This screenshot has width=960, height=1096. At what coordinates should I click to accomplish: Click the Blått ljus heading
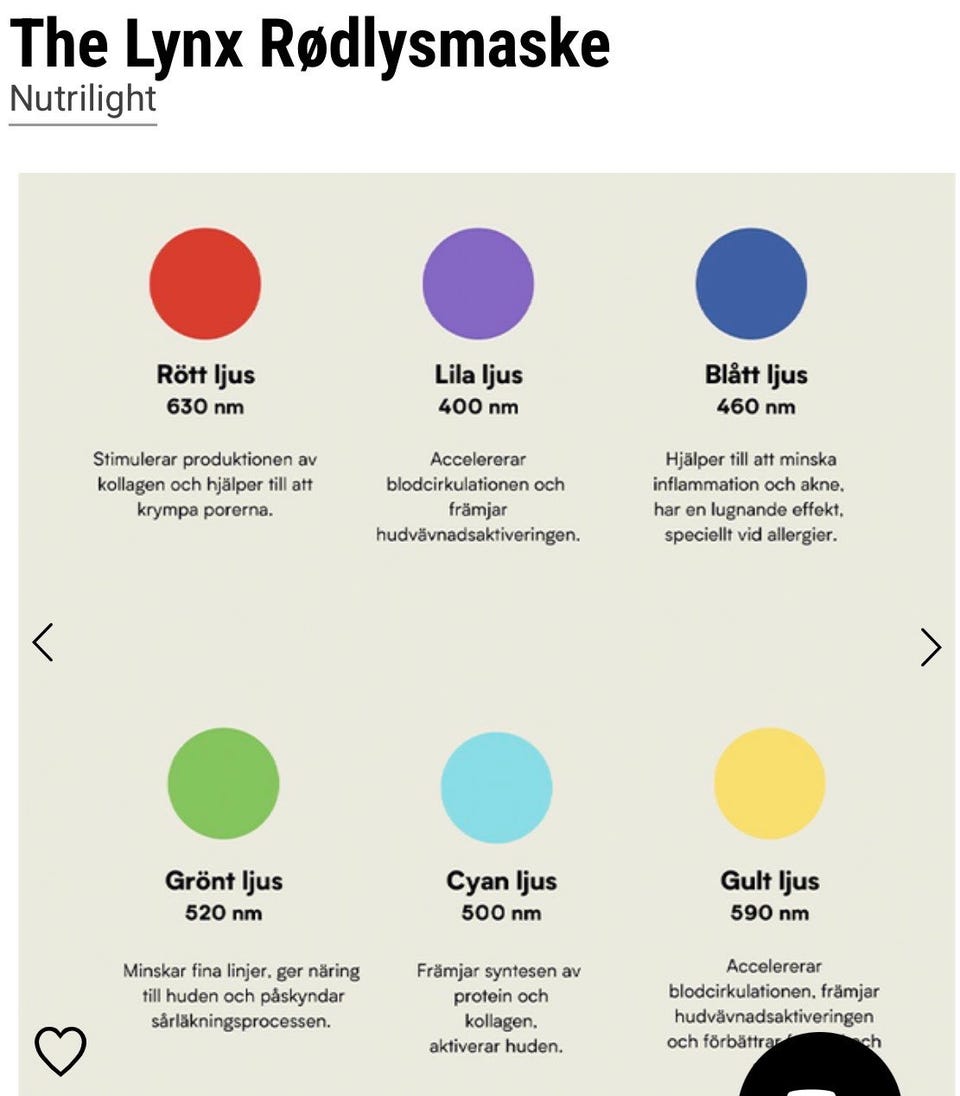pos(755,375)
